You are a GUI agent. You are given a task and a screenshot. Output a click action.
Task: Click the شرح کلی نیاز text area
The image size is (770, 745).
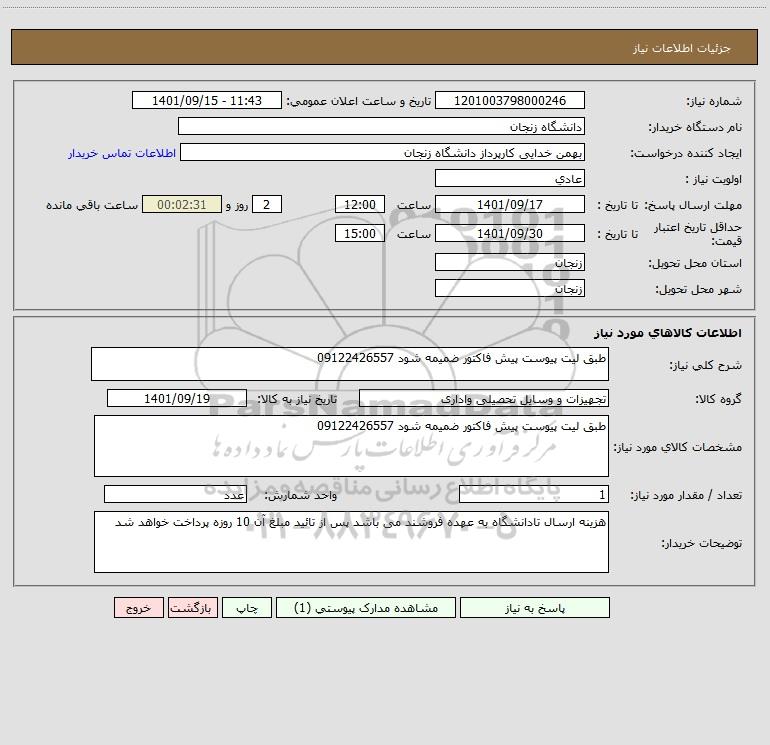pos(350,364)
